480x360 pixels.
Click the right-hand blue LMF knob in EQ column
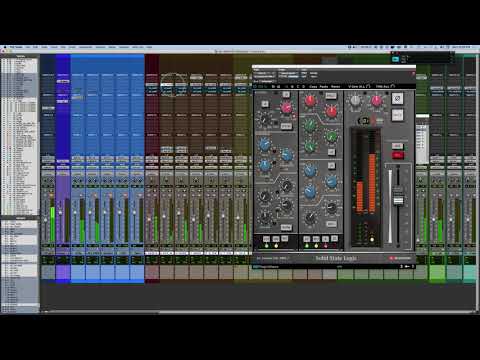(x=331, y=181)
